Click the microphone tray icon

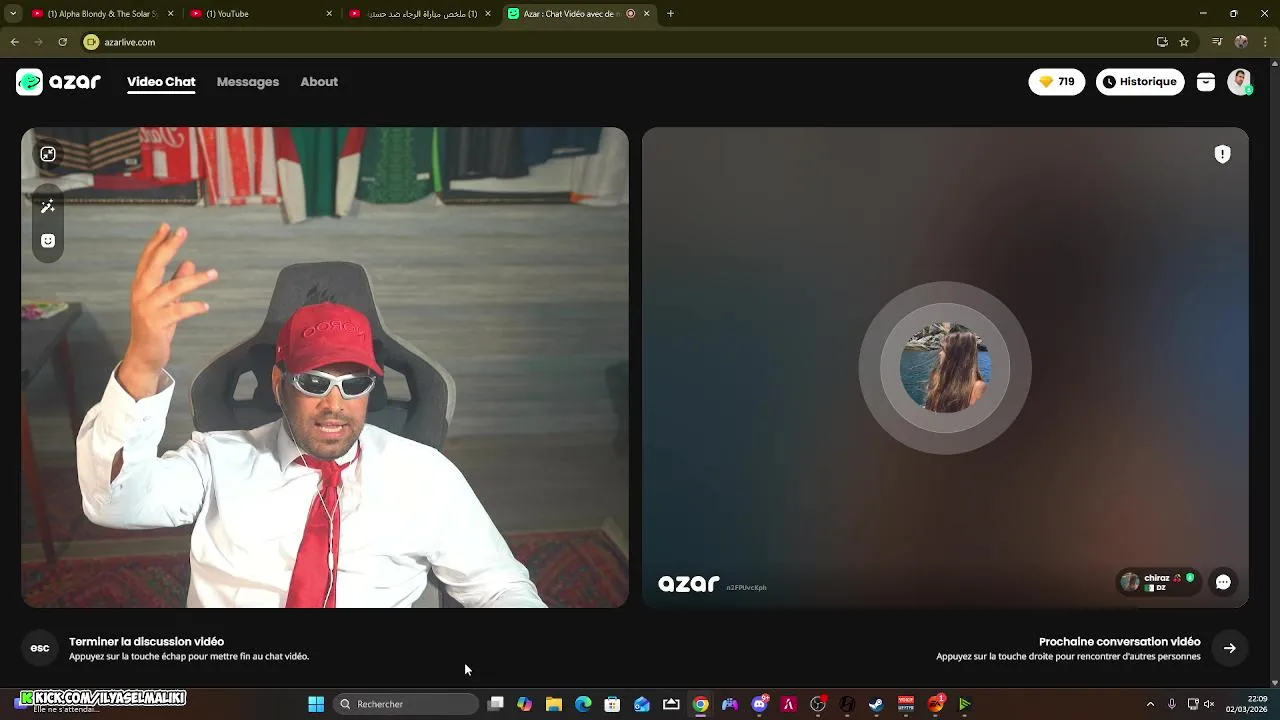(x=1172, y=704)
